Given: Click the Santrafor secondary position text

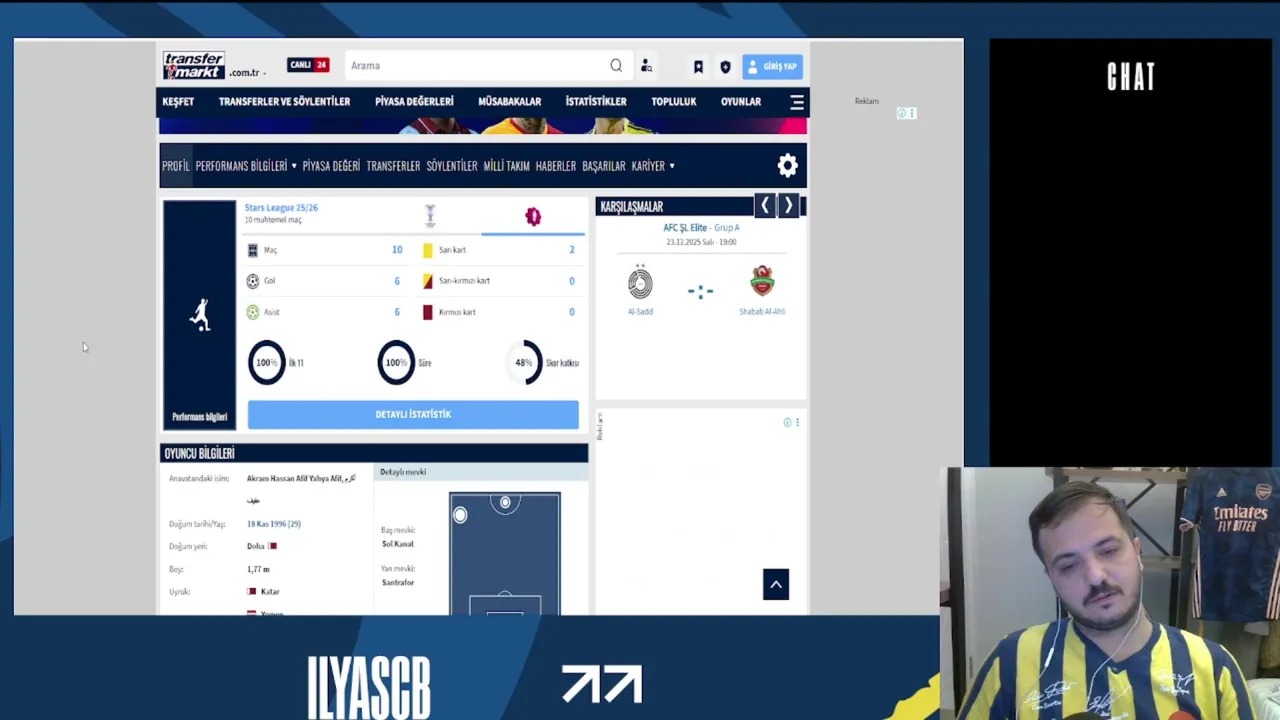Looking at the screenshot, I should [x=397, y=582].
